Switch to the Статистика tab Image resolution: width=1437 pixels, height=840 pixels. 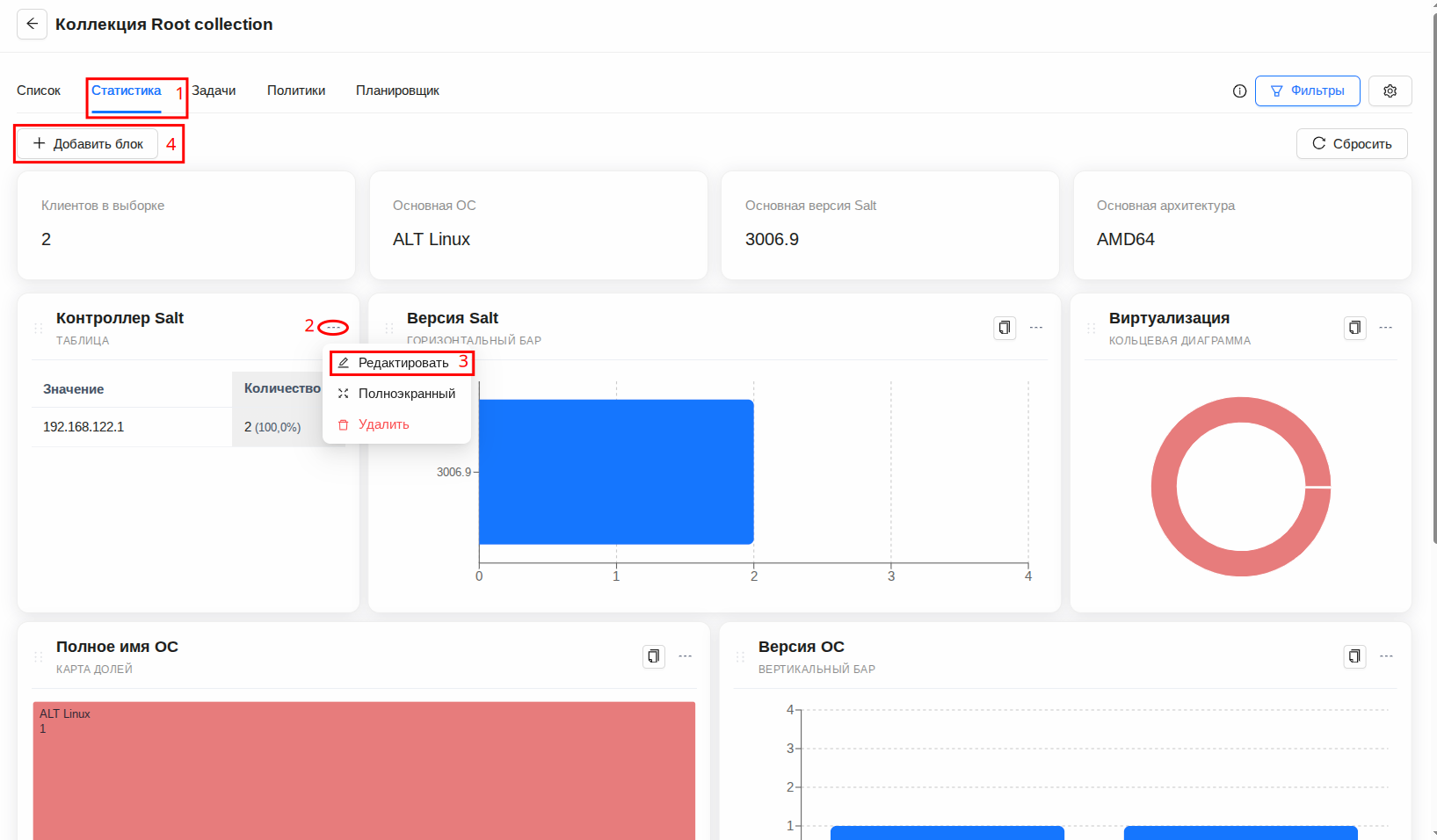[x=127, y=91]
